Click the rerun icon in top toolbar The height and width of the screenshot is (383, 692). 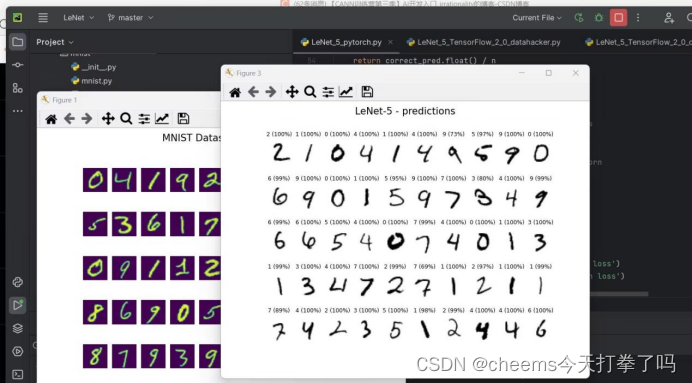click(x=579, y=18)
